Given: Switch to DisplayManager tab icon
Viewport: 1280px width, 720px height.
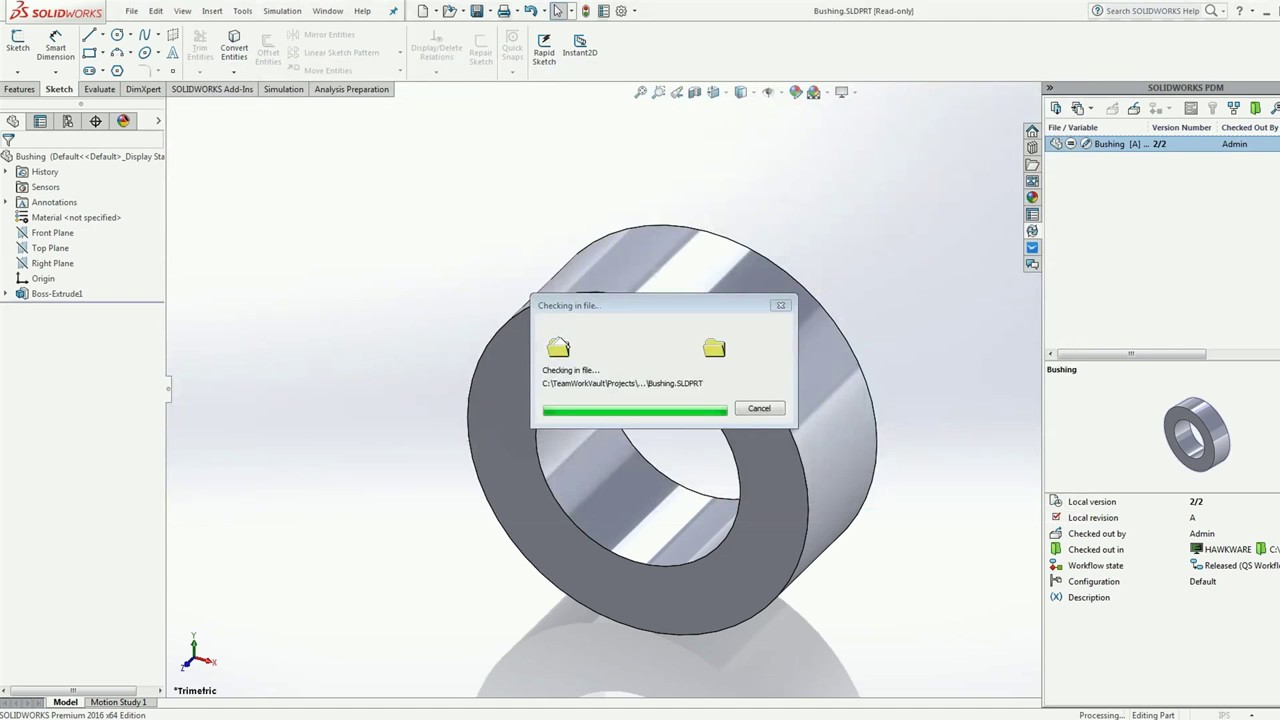Looking at the screenshot, I should click(x=123, y=121).
